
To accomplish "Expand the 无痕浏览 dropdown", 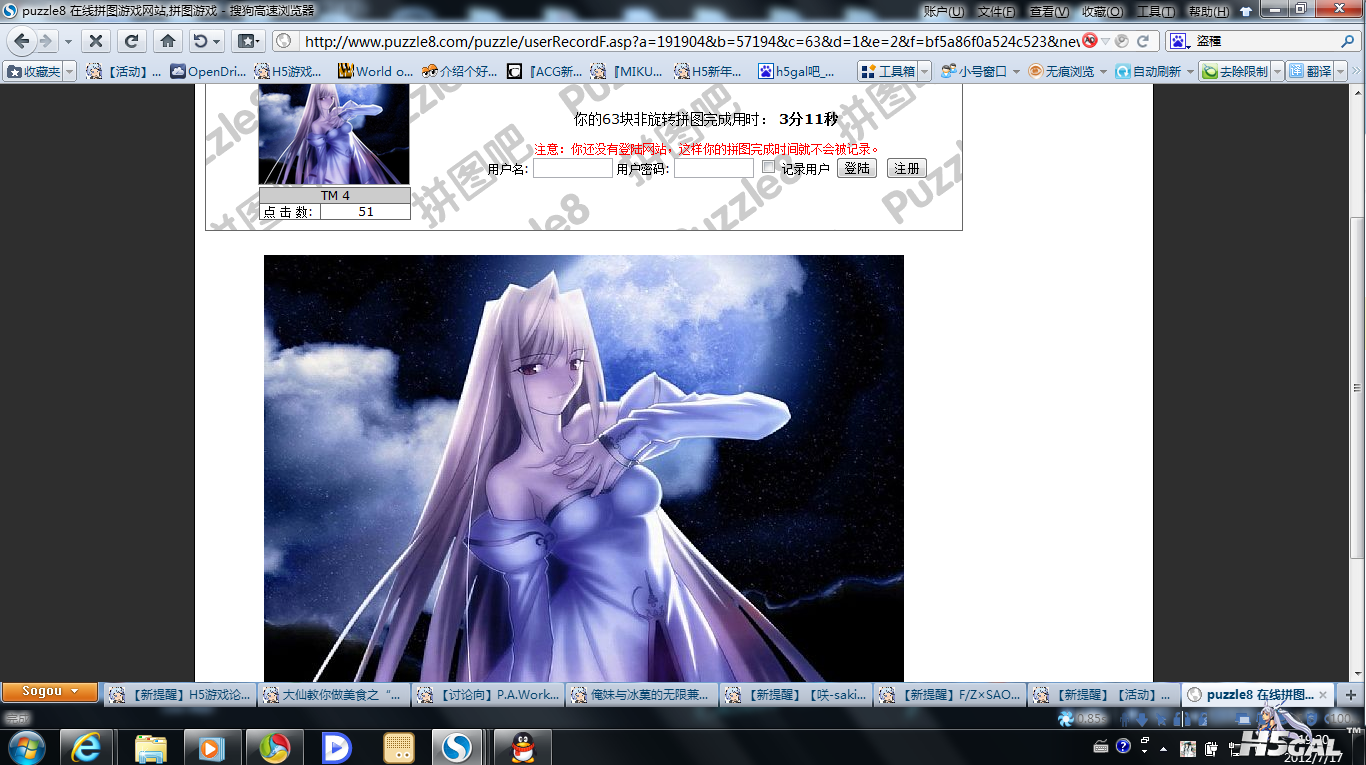I will click(x=1104, y=72).
